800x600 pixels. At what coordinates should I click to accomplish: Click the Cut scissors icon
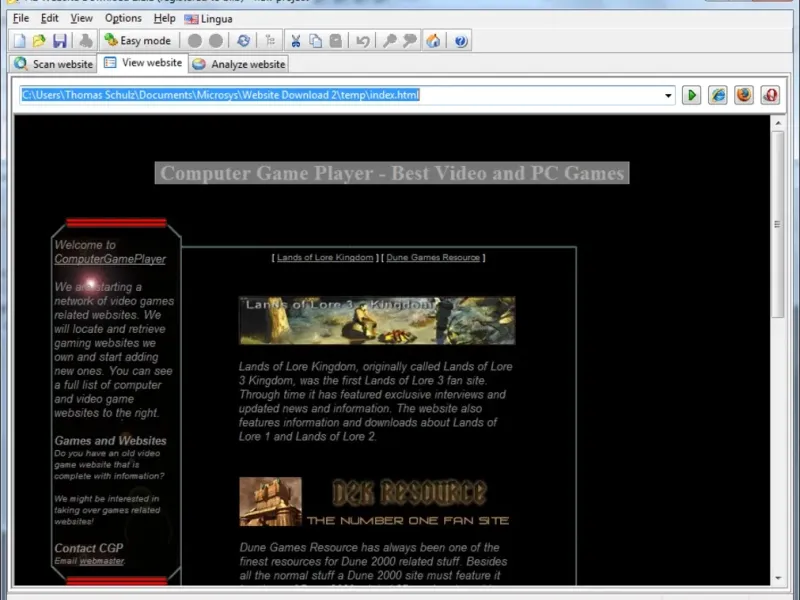click(296, 41)
